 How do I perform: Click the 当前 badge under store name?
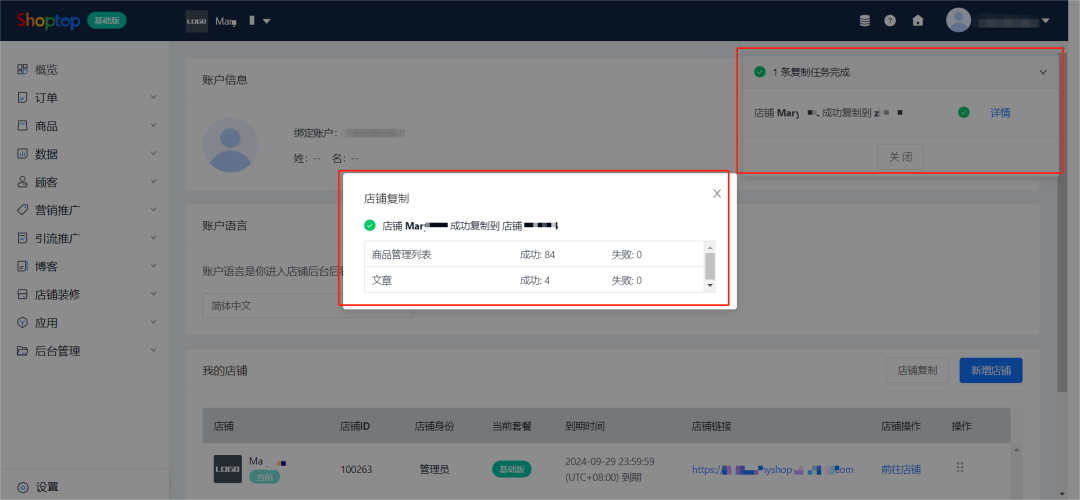264,477
